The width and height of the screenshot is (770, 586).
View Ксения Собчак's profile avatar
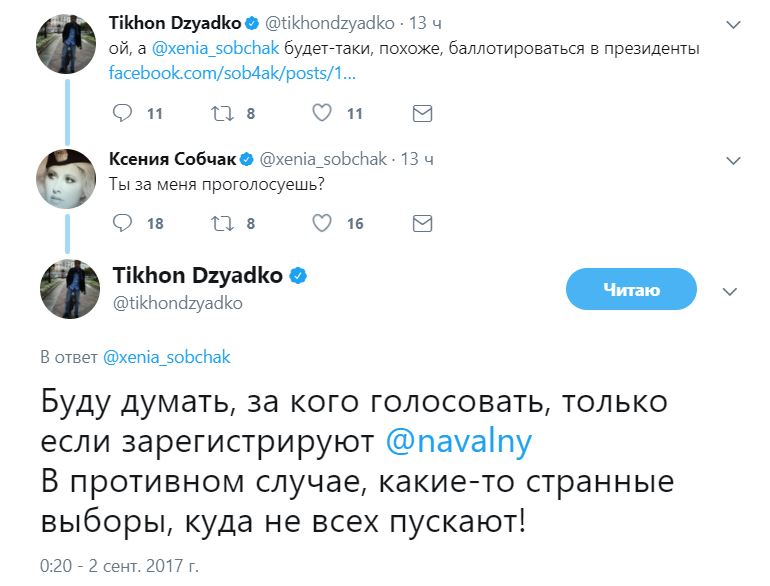68,179
